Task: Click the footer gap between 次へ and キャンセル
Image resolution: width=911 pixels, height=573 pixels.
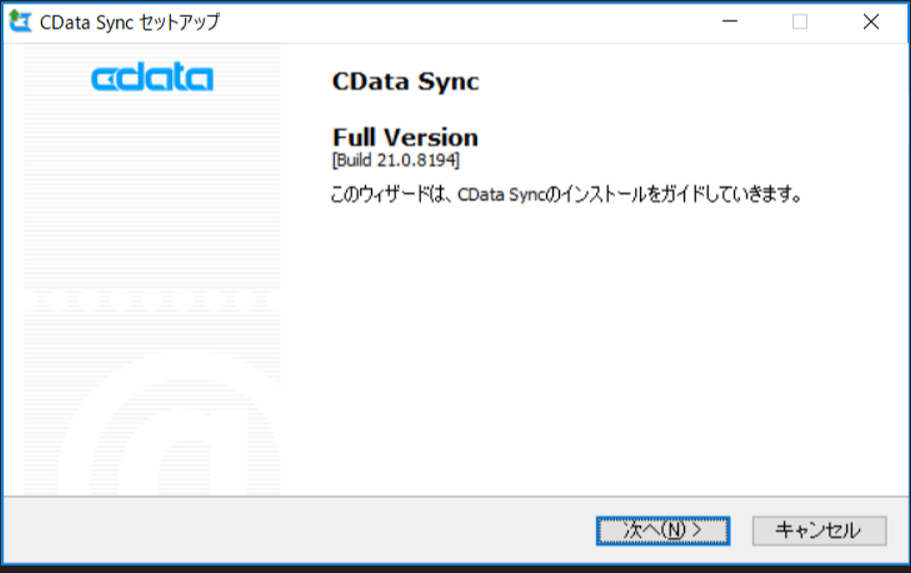Action: point(741,530)
